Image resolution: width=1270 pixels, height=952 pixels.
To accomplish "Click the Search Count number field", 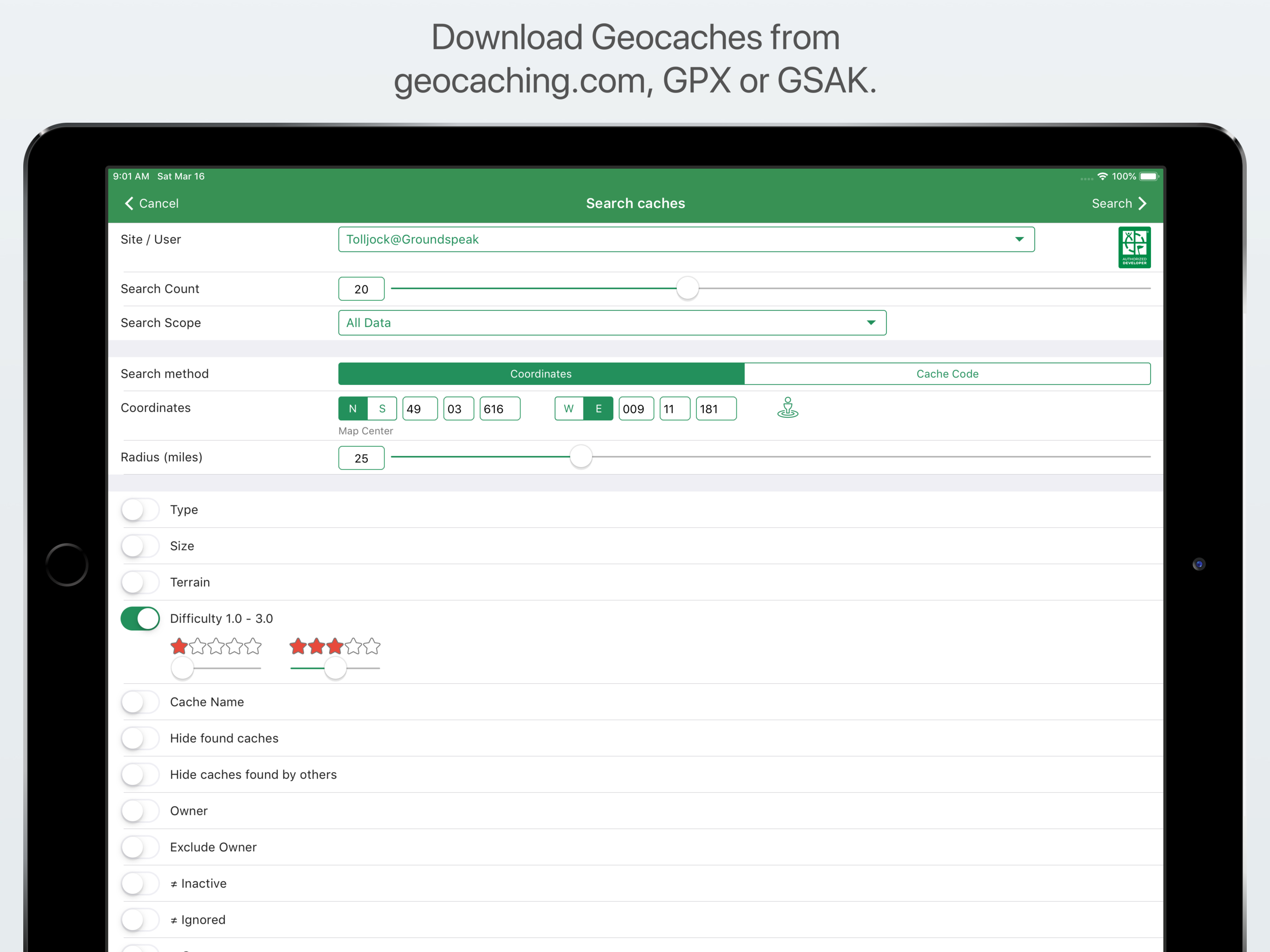I will (361, 290).
